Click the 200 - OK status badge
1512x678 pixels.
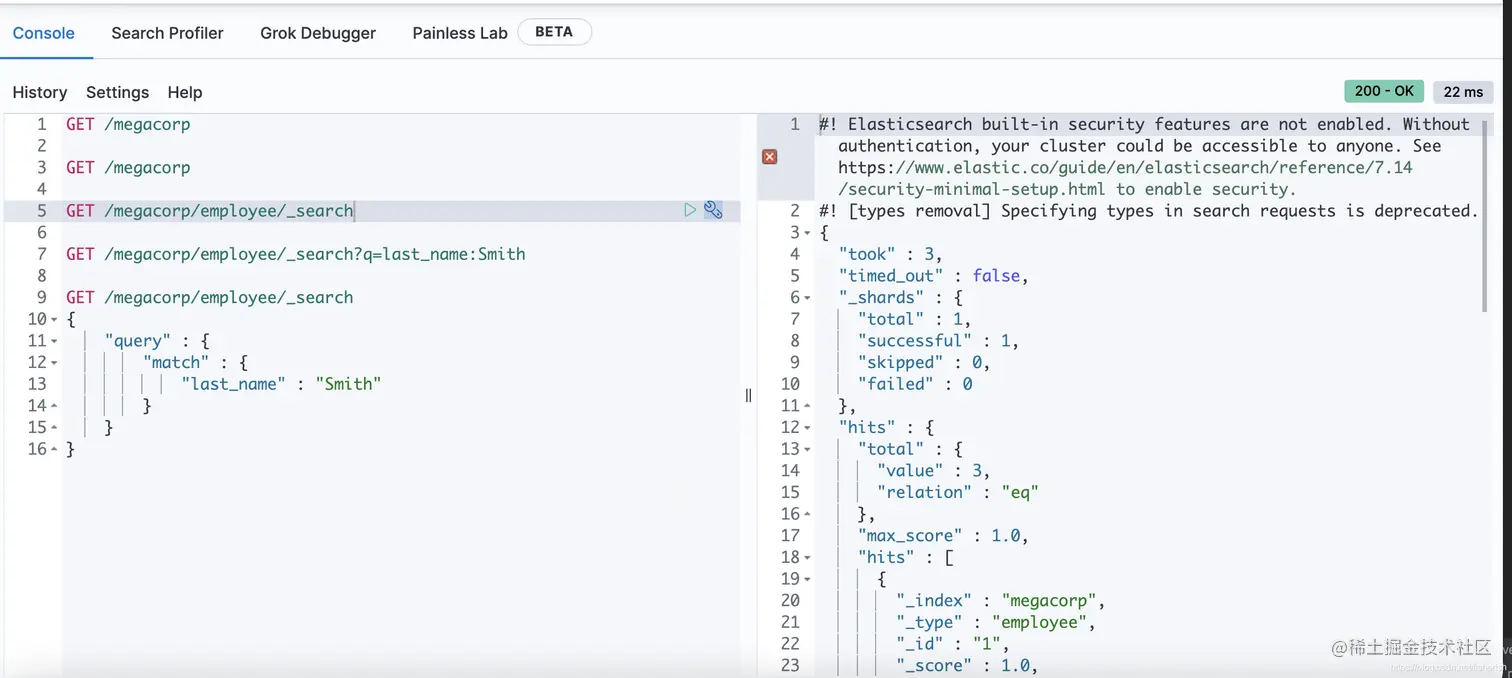1384,91
